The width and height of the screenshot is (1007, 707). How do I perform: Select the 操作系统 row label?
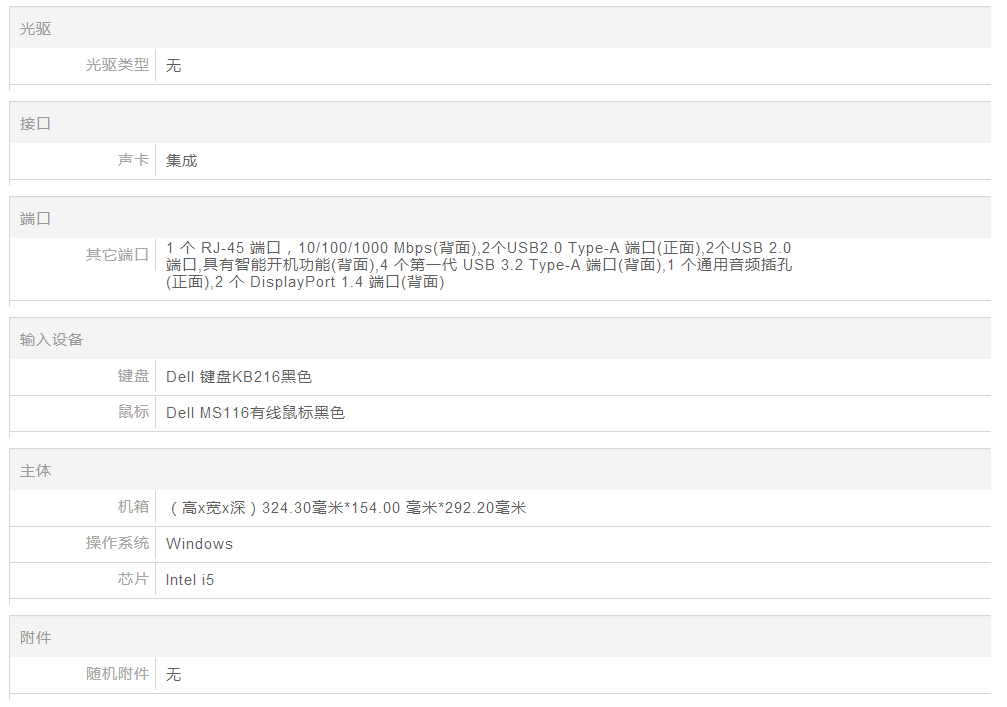(117, 543)
